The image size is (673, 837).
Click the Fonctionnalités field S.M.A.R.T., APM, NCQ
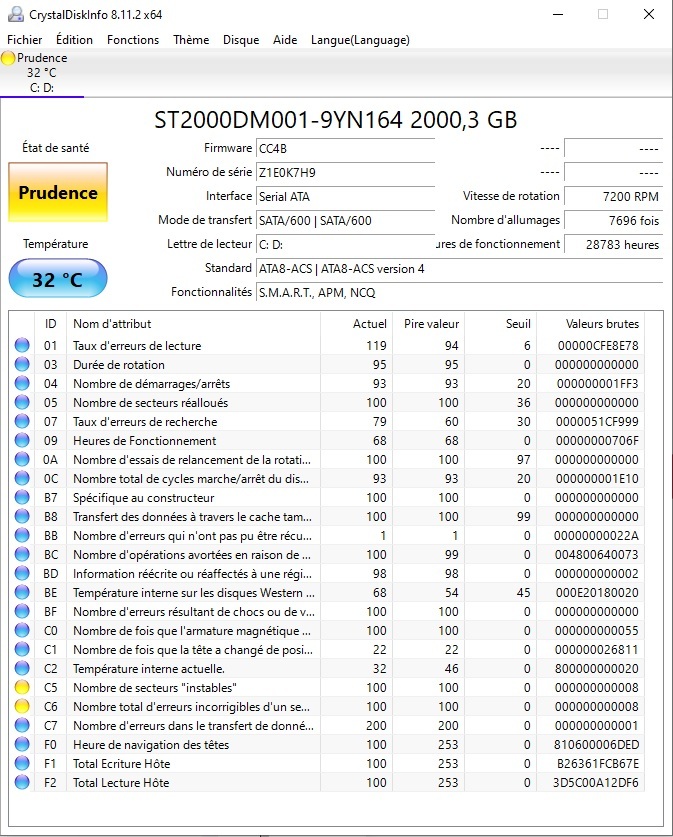pos(459,293)
